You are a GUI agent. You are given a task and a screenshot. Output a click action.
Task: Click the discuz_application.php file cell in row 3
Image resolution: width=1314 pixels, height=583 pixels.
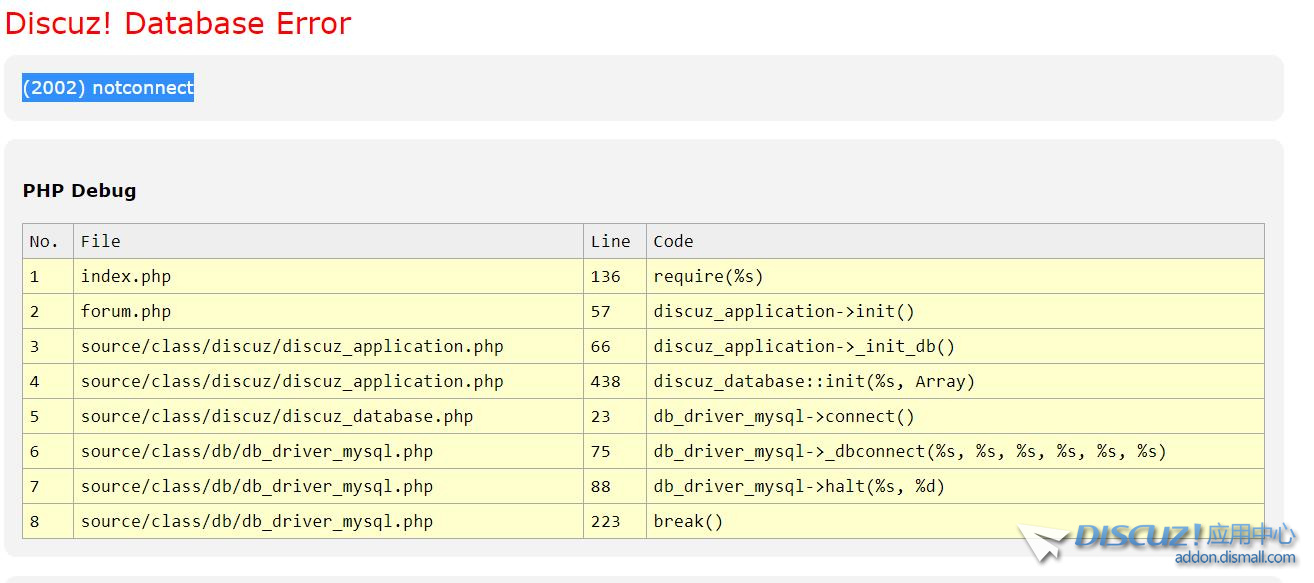pyautogui.click(x=328, y=346)
